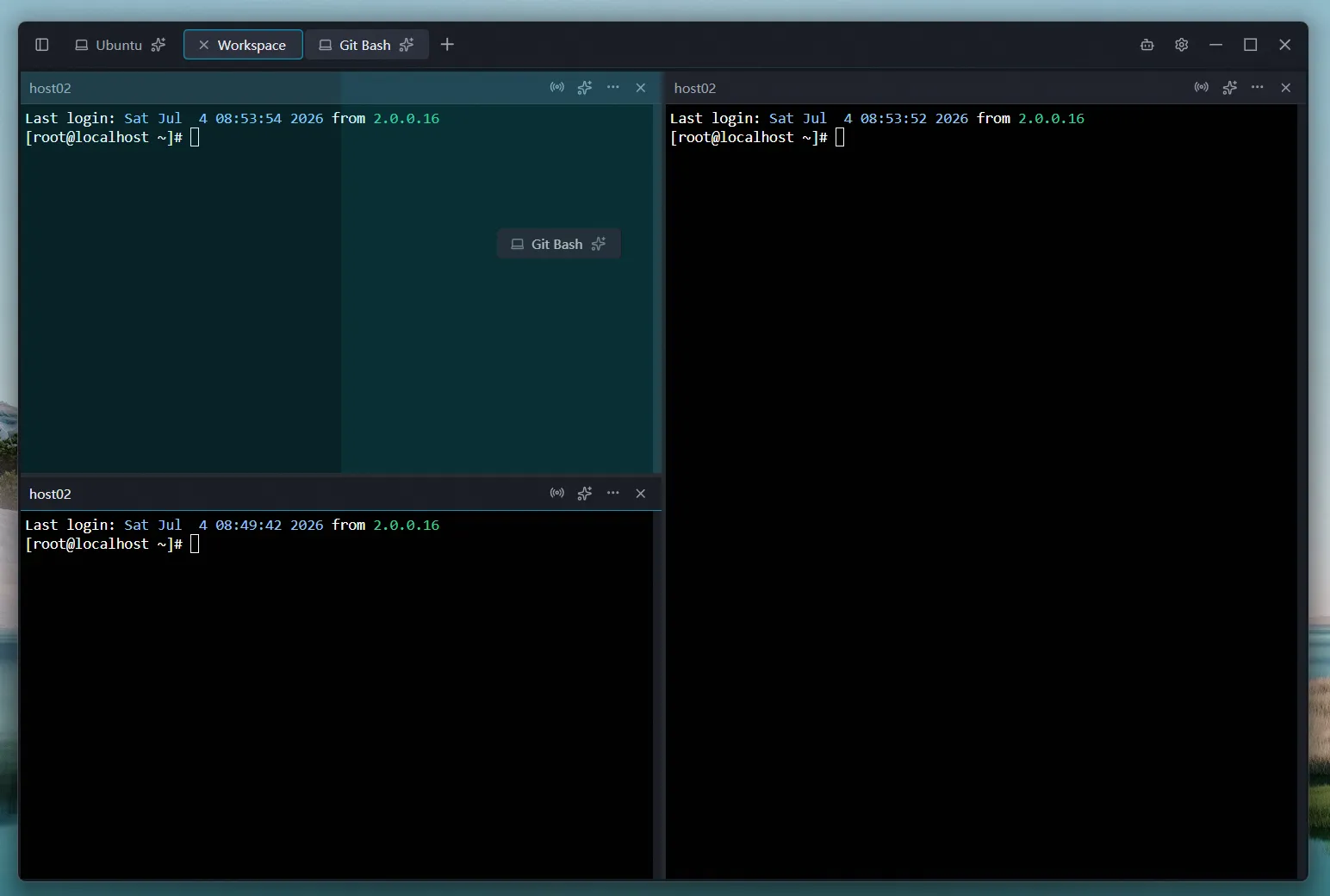1330x896 pixels.
Task: Toggle broadcast input in right host02 pane
Action: pyautogui.click(x=1202, y=88)
